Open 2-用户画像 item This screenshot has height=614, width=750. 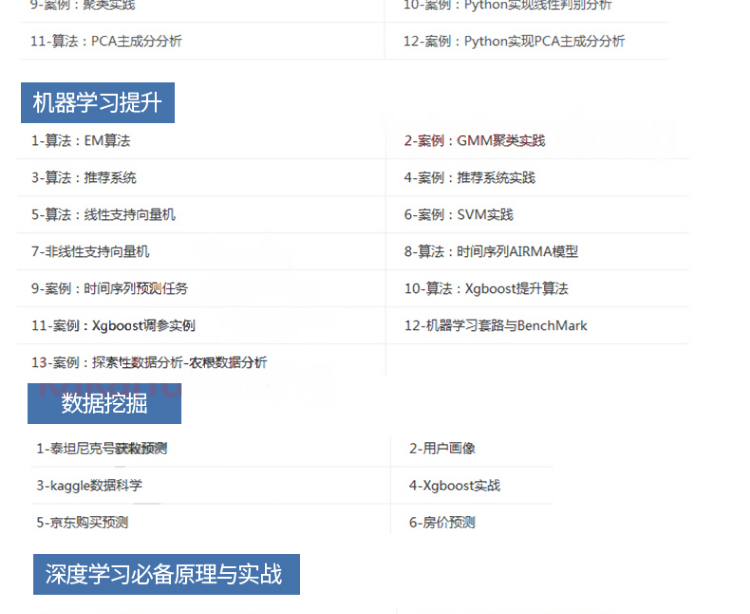click(x=442, y=449)
